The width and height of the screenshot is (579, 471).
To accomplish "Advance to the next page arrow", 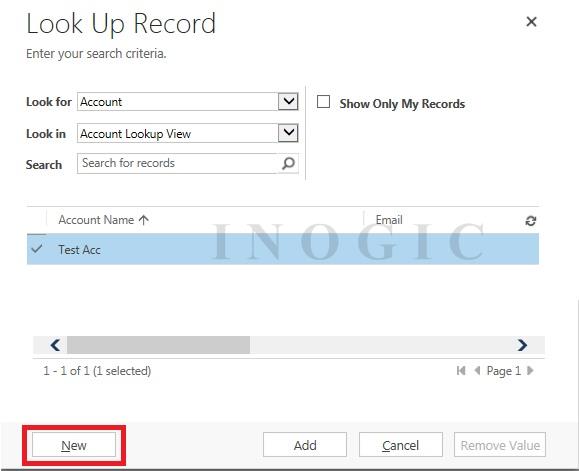I will (x=530, y=370).
